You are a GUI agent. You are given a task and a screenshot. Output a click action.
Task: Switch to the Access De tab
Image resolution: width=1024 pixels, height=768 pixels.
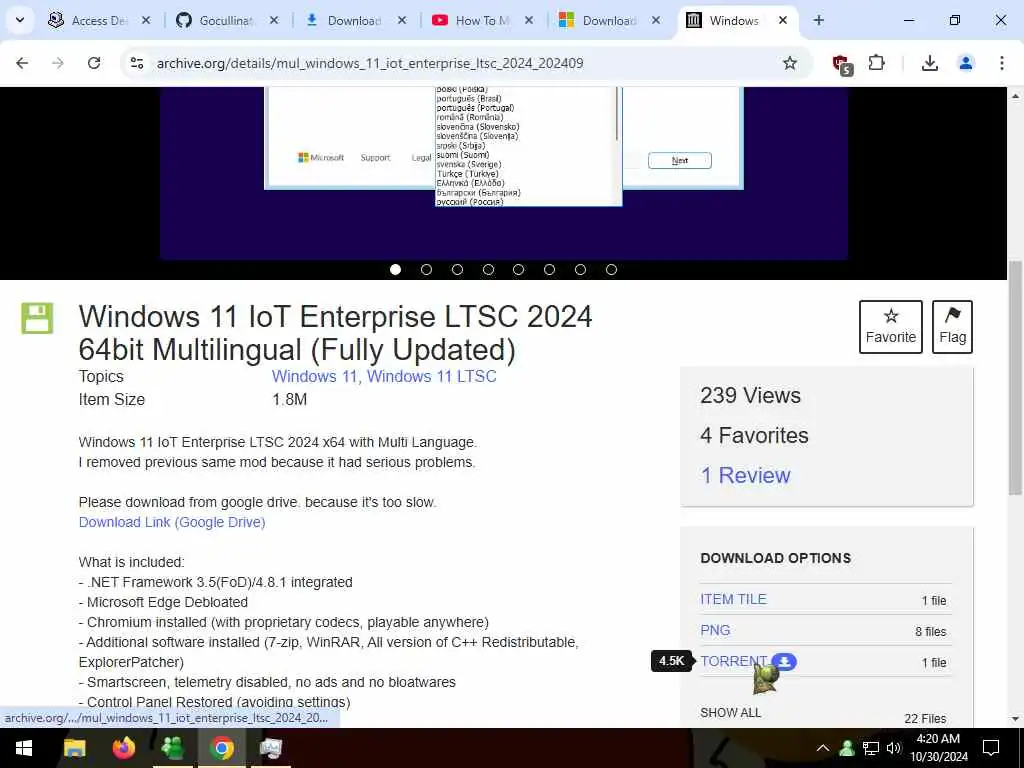point(99,21)
